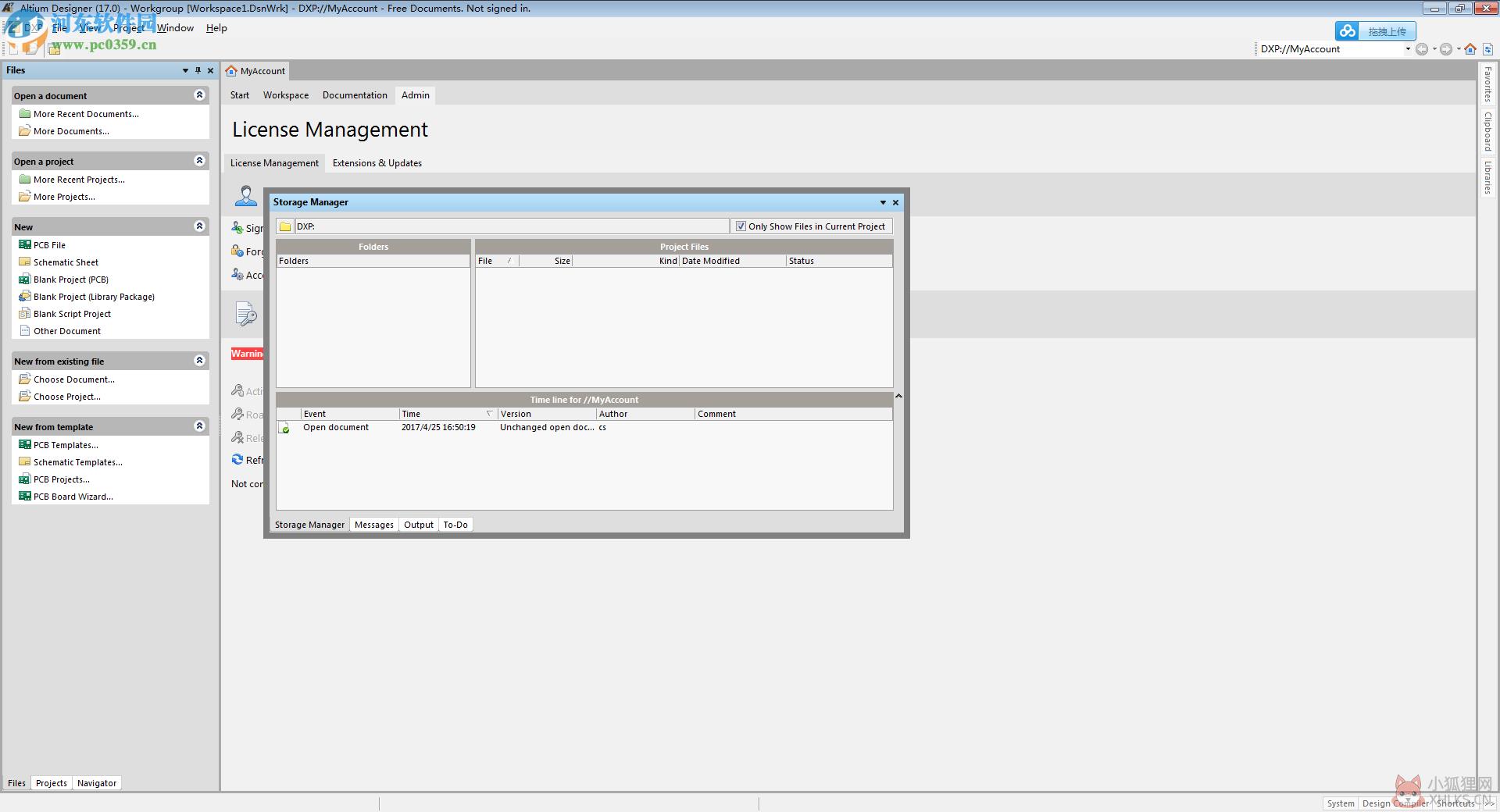Viewport: 1500px width, 812px height.
Task: Click the back navigation arrow icon
Action: click(1422, 49)
